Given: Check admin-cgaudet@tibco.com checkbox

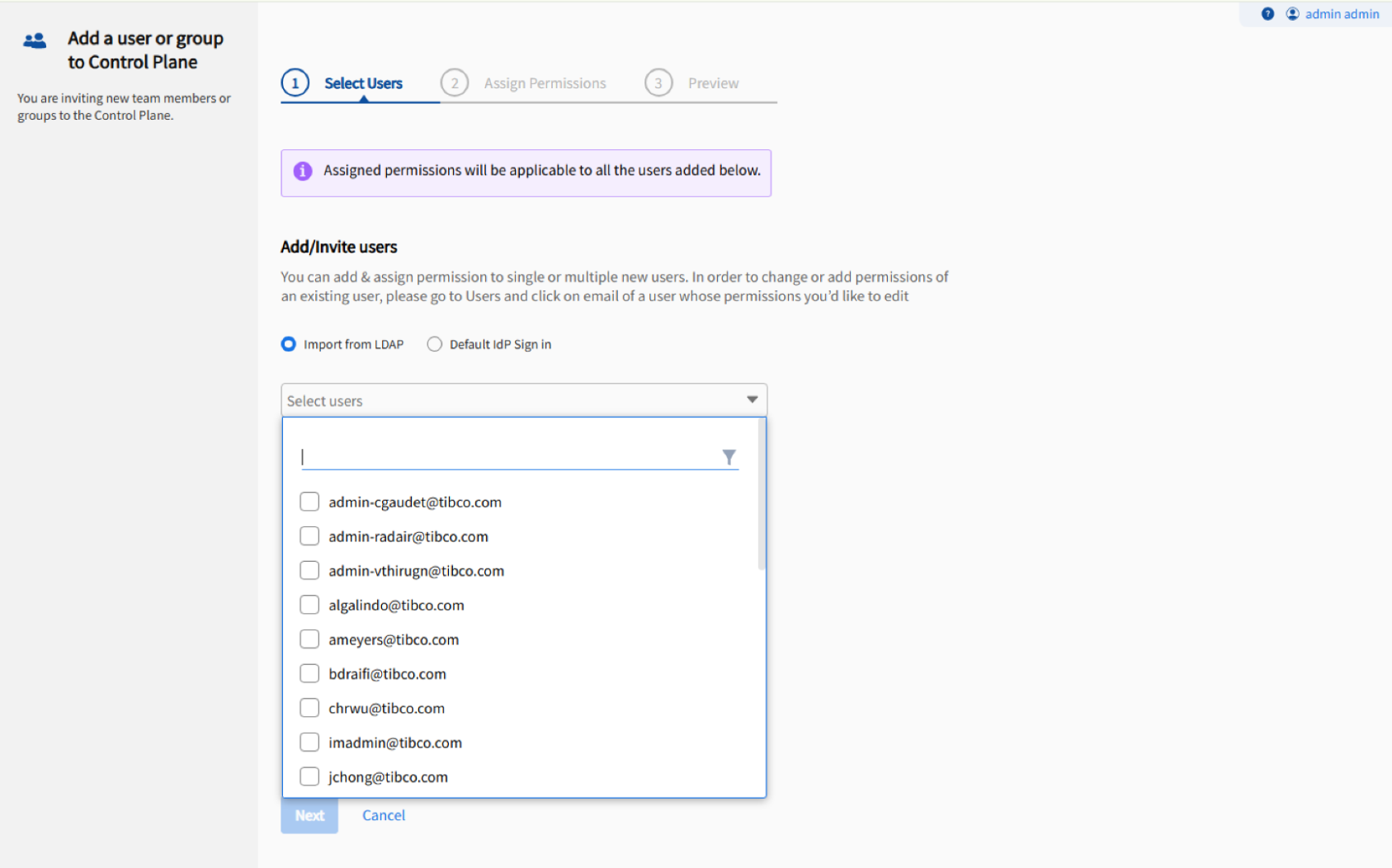Looking at the screenshot, I should click(309, 502).
